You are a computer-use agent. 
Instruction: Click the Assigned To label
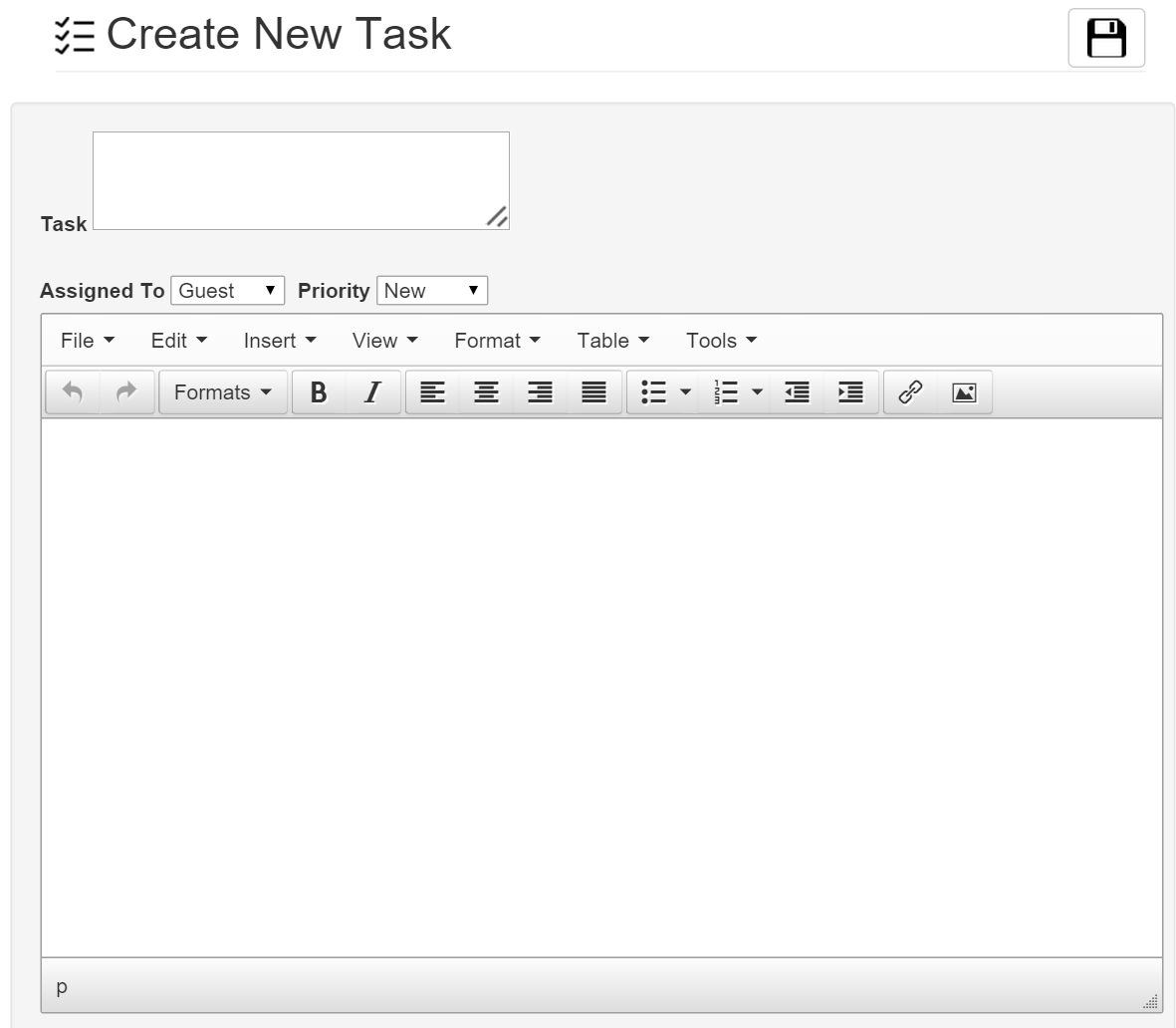pos(102,291)
